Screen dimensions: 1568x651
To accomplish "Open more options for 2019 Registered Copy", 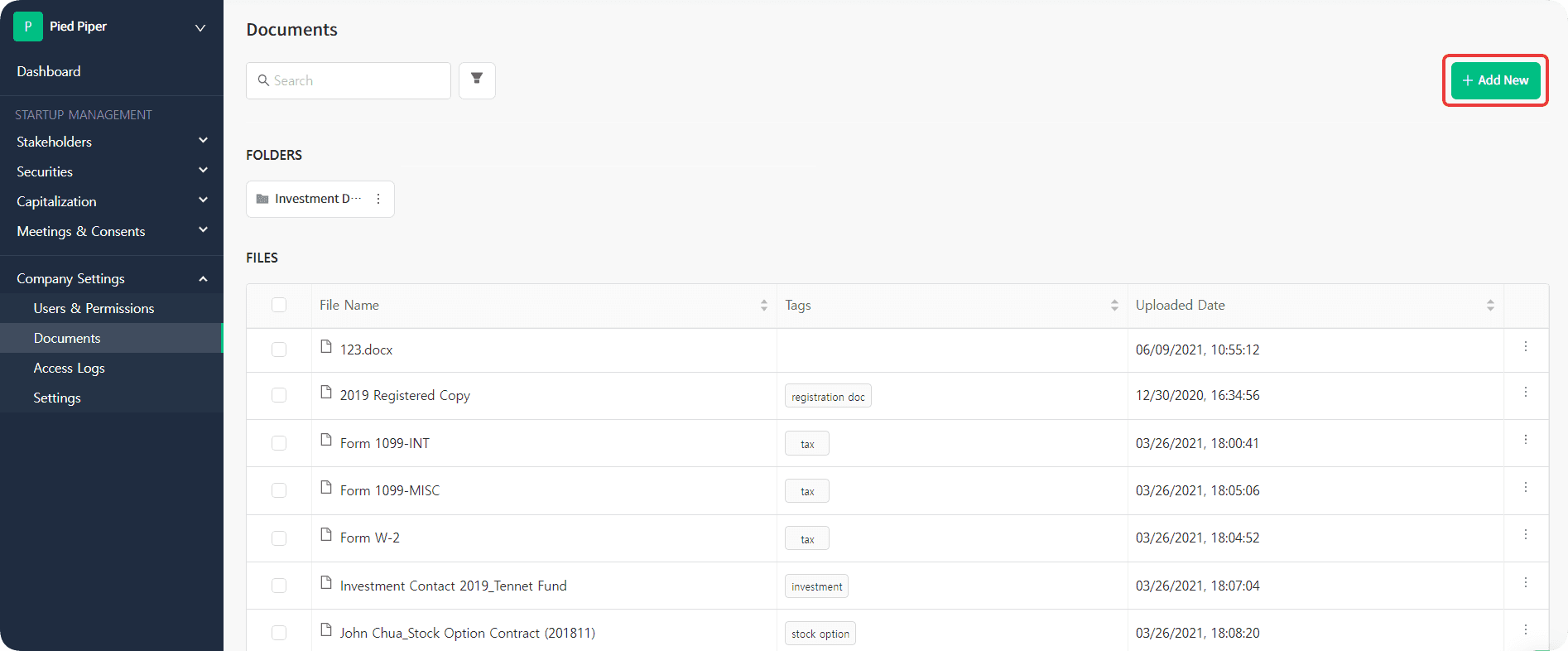I will tap(1525, 393).
